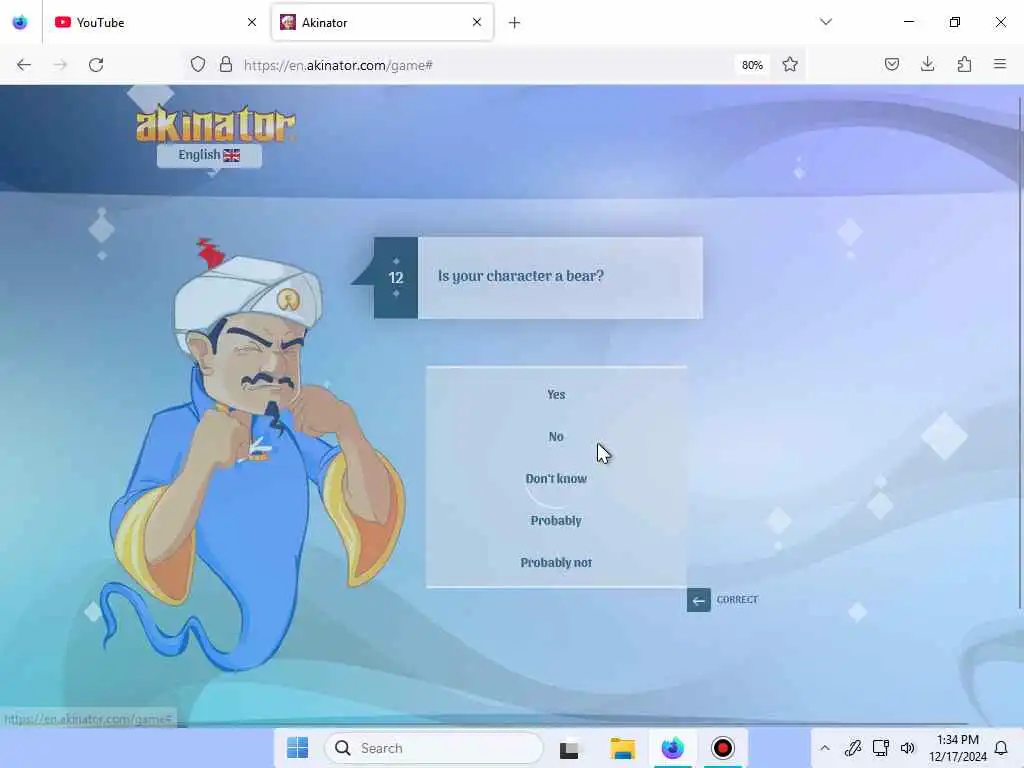Reload the current page
Screen dimensions: 1024x768
click(x=96, y=65)
